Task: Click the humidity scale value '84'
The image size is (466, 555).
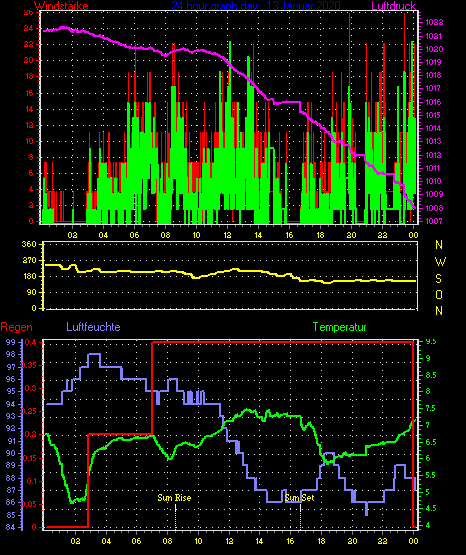Action: coord(11,527)
